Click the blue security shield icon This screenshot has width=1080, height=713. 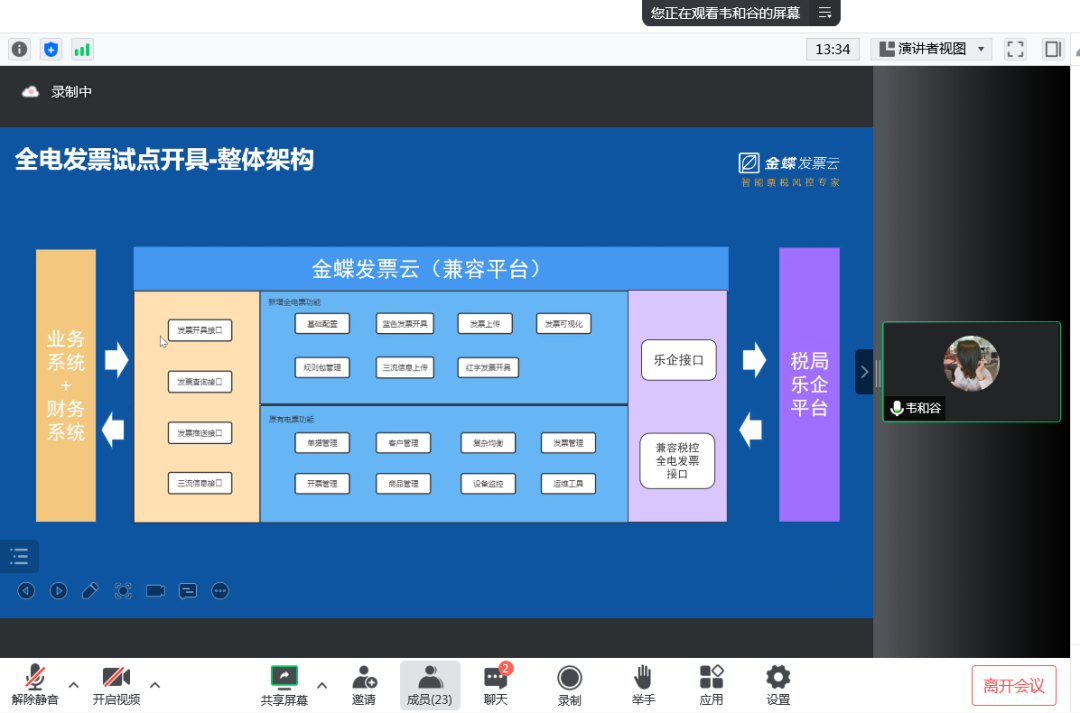point(51,50)
